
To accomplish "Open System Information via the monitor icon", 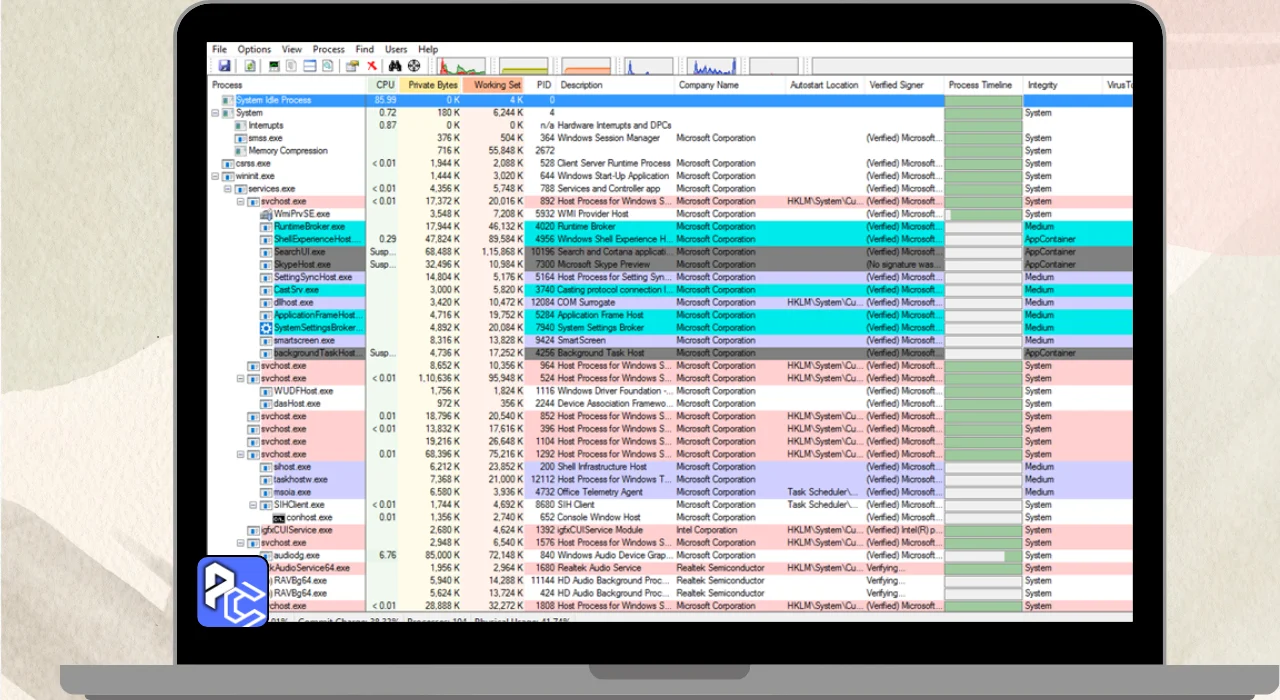I will tap(275, 66).
